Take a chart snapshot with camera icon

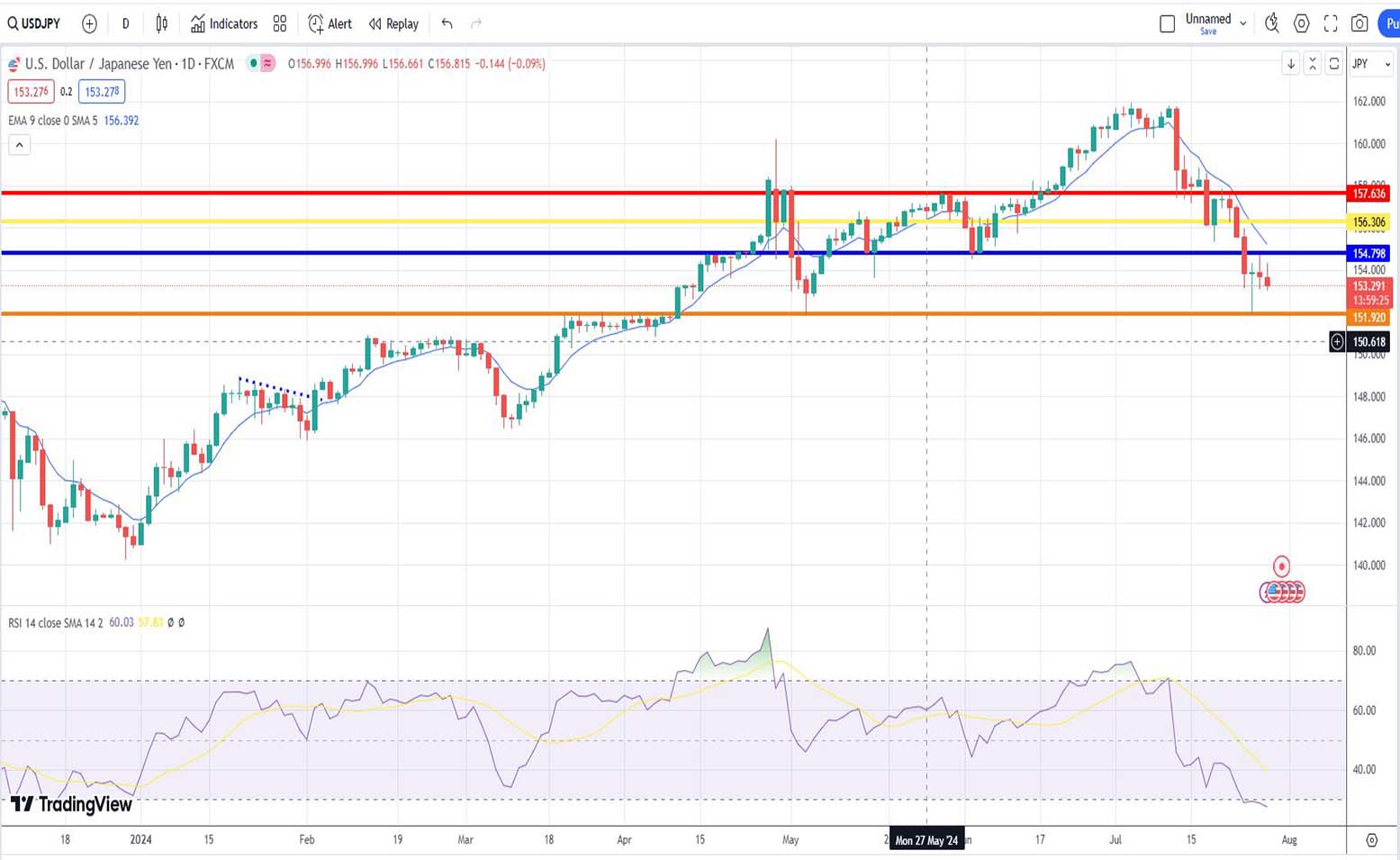point(1359,24)
